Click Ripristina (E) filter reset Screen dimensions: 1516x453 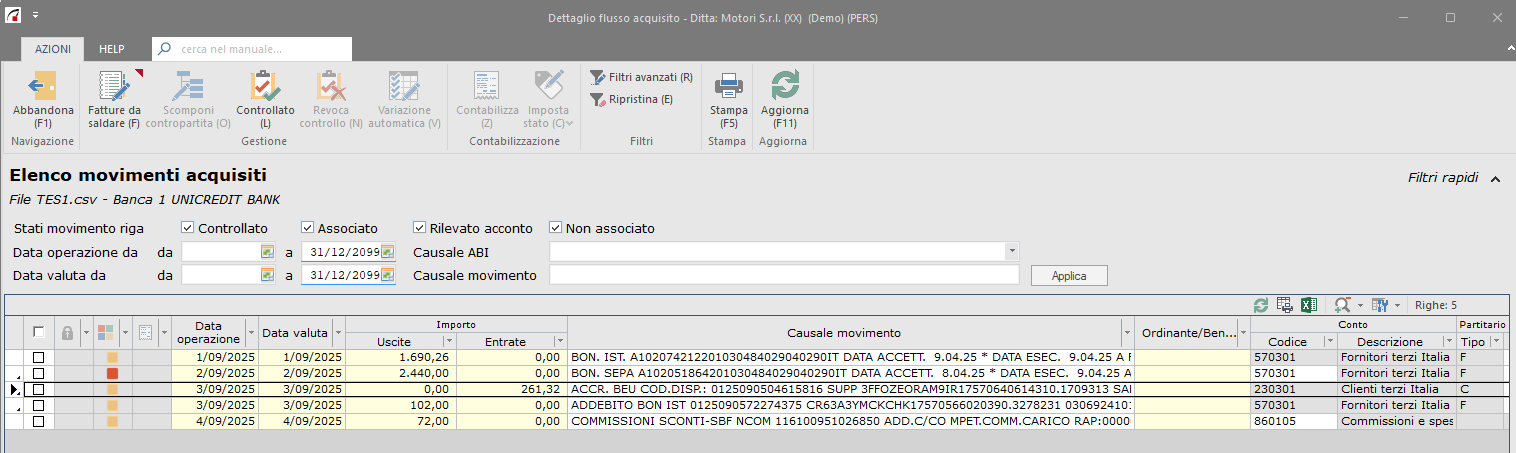632,99
